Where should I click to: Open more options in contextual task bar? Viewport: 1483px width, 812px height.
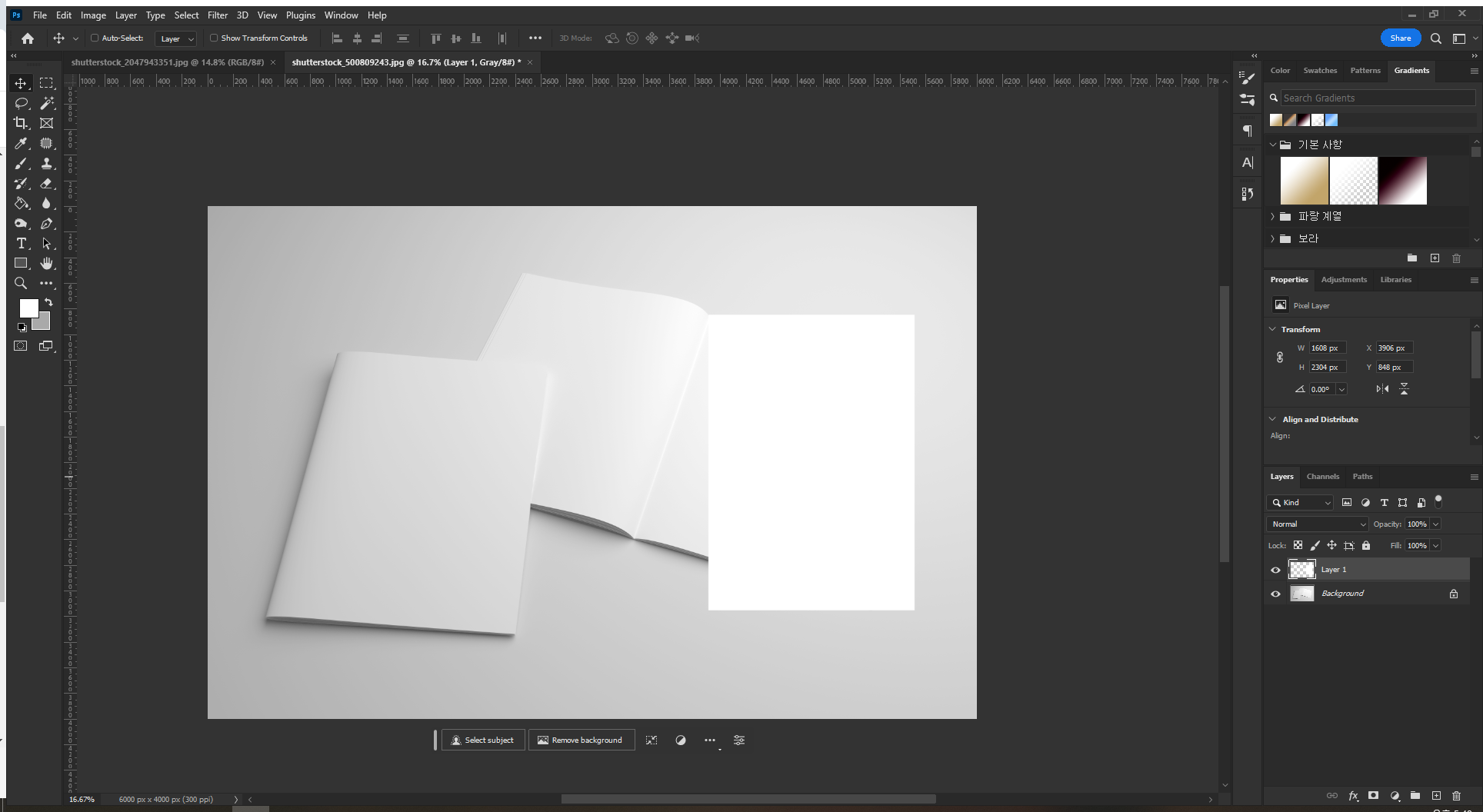point(710,740)
